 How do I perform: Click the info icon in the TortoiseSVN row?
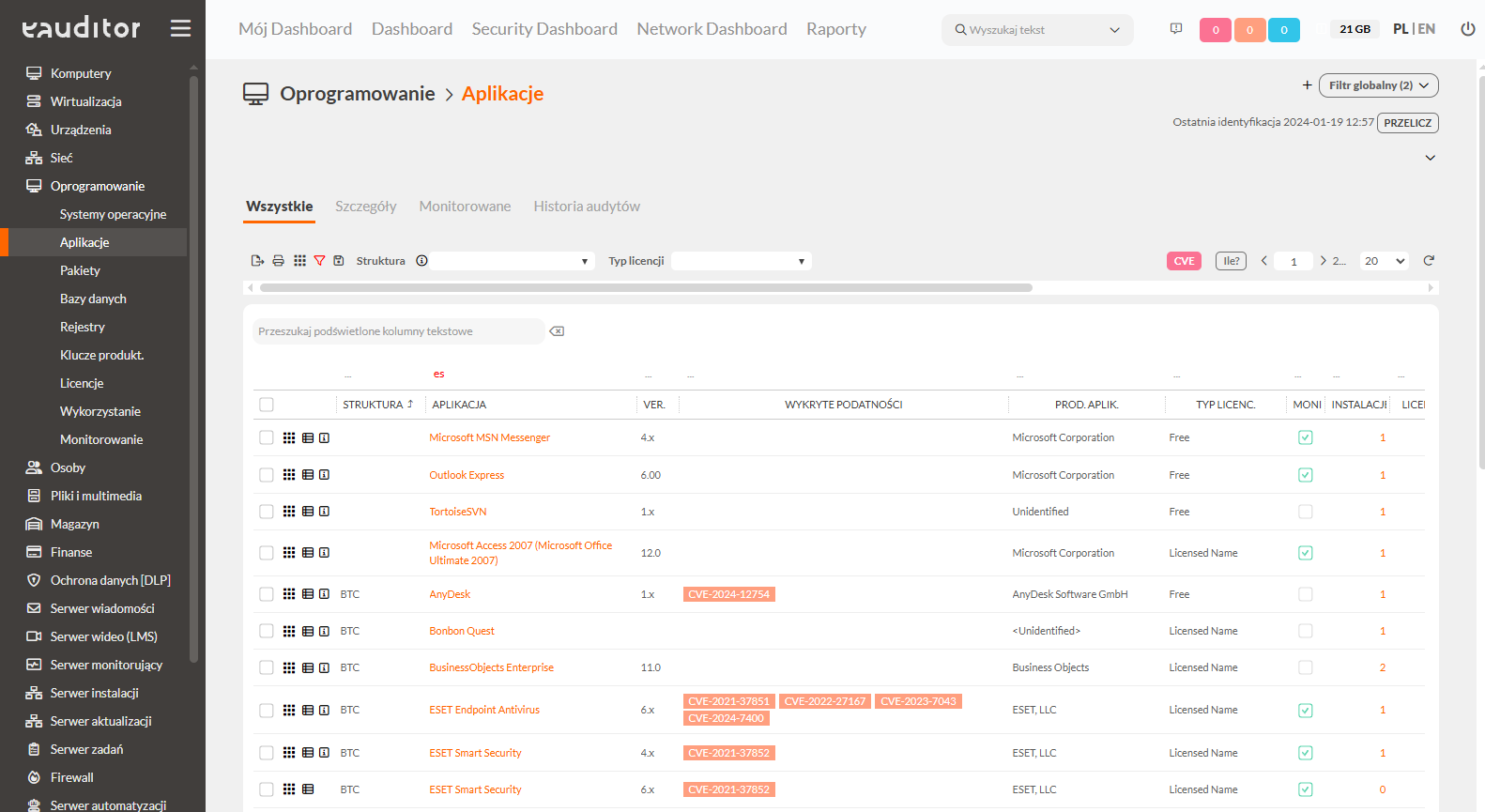[x=324, y=512]
